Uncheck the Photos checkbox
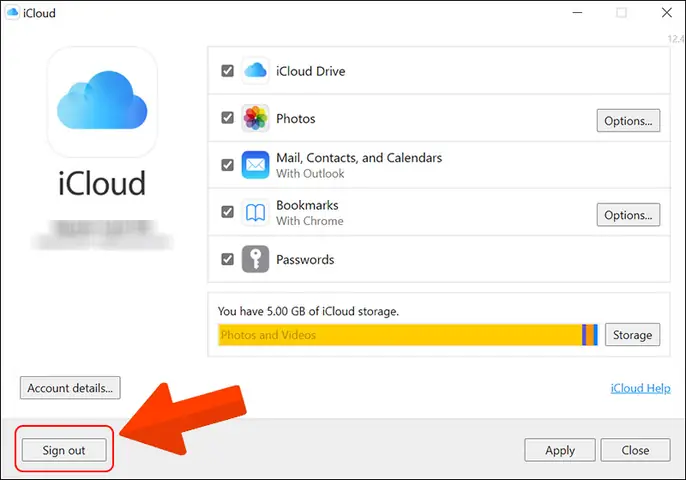This screenshot has width=686, height=480. tap(228, 118)
